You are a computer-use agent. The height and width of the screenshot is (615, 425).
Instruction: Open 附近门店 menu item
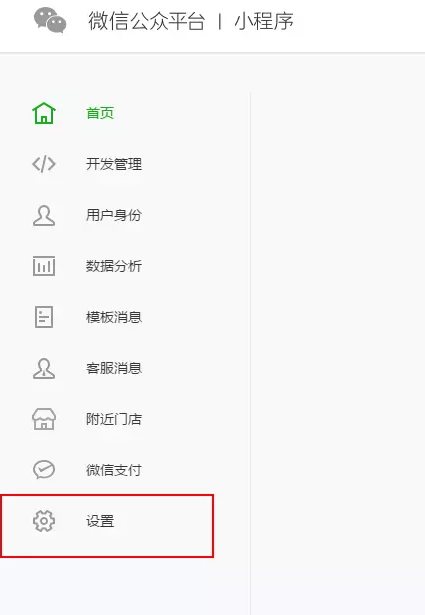pyautogui.click(x=114, y=419)
